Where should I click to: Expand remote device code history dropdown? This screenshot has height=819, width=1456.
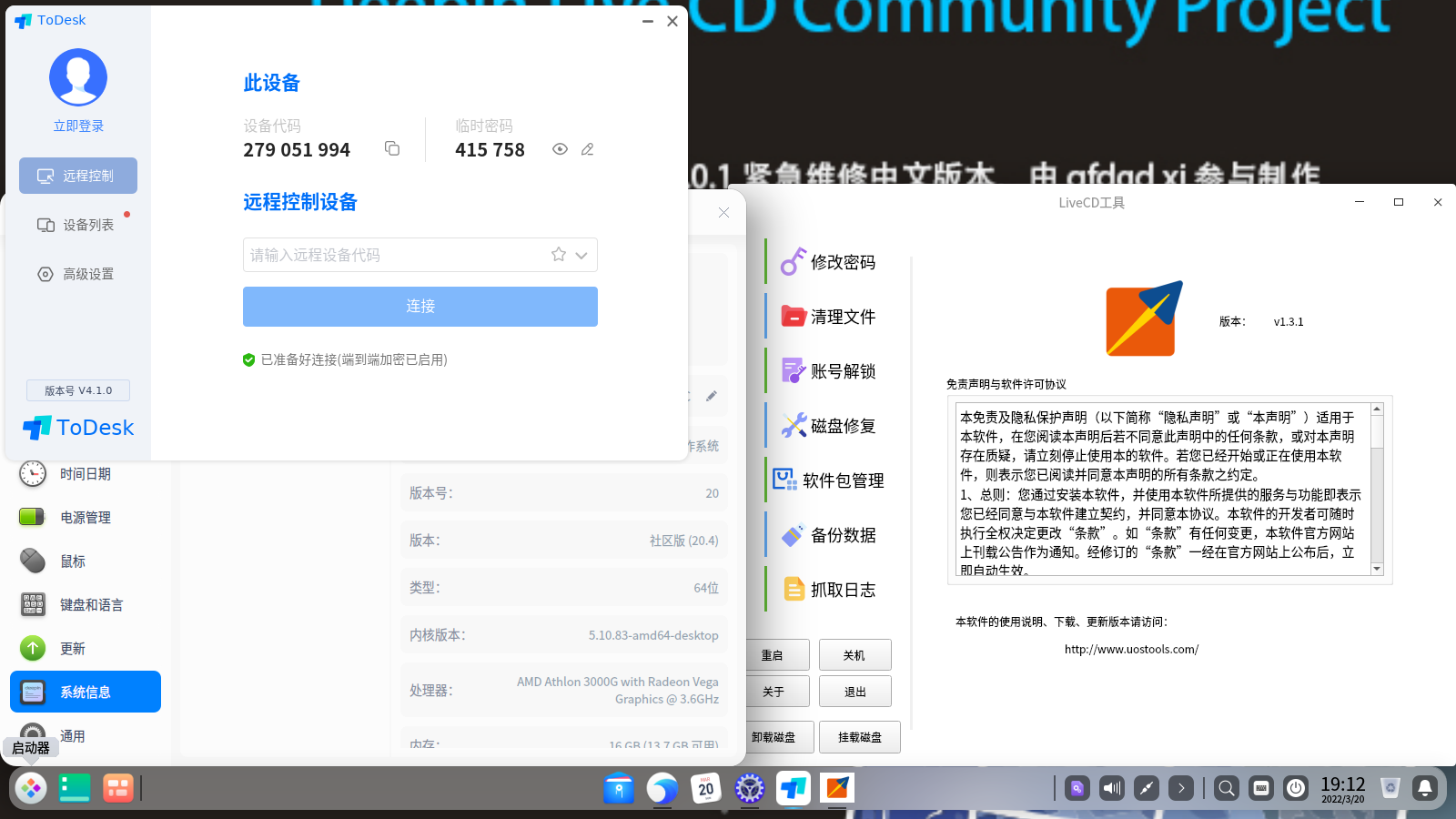[x=581, y=256]
